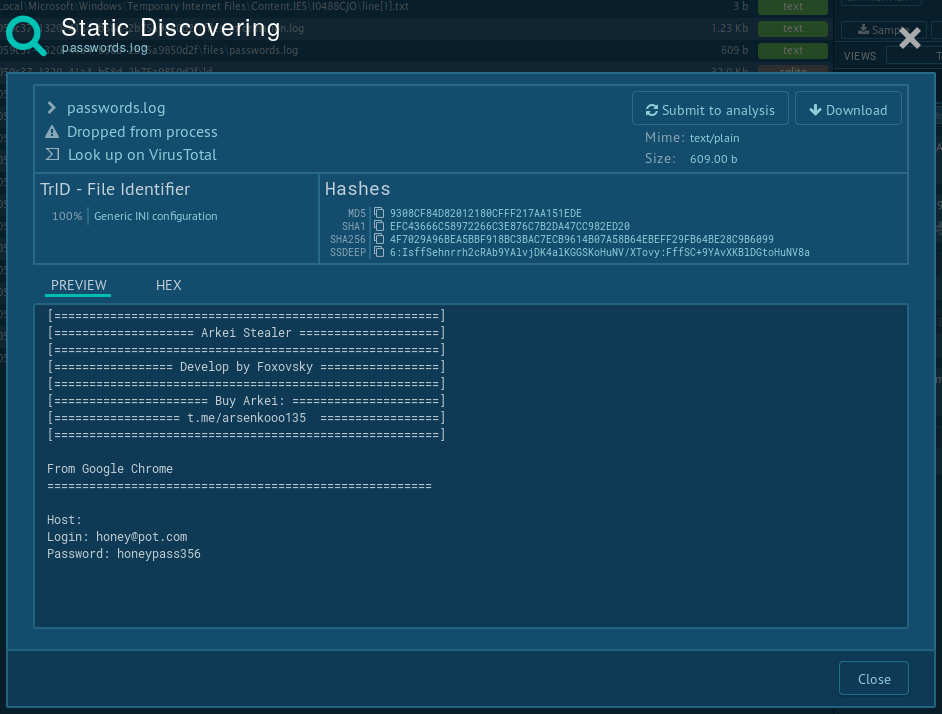Copy the SHA1 hash via copy icon
The height and width of the screenshot is (714, 942).
point(379,226)
